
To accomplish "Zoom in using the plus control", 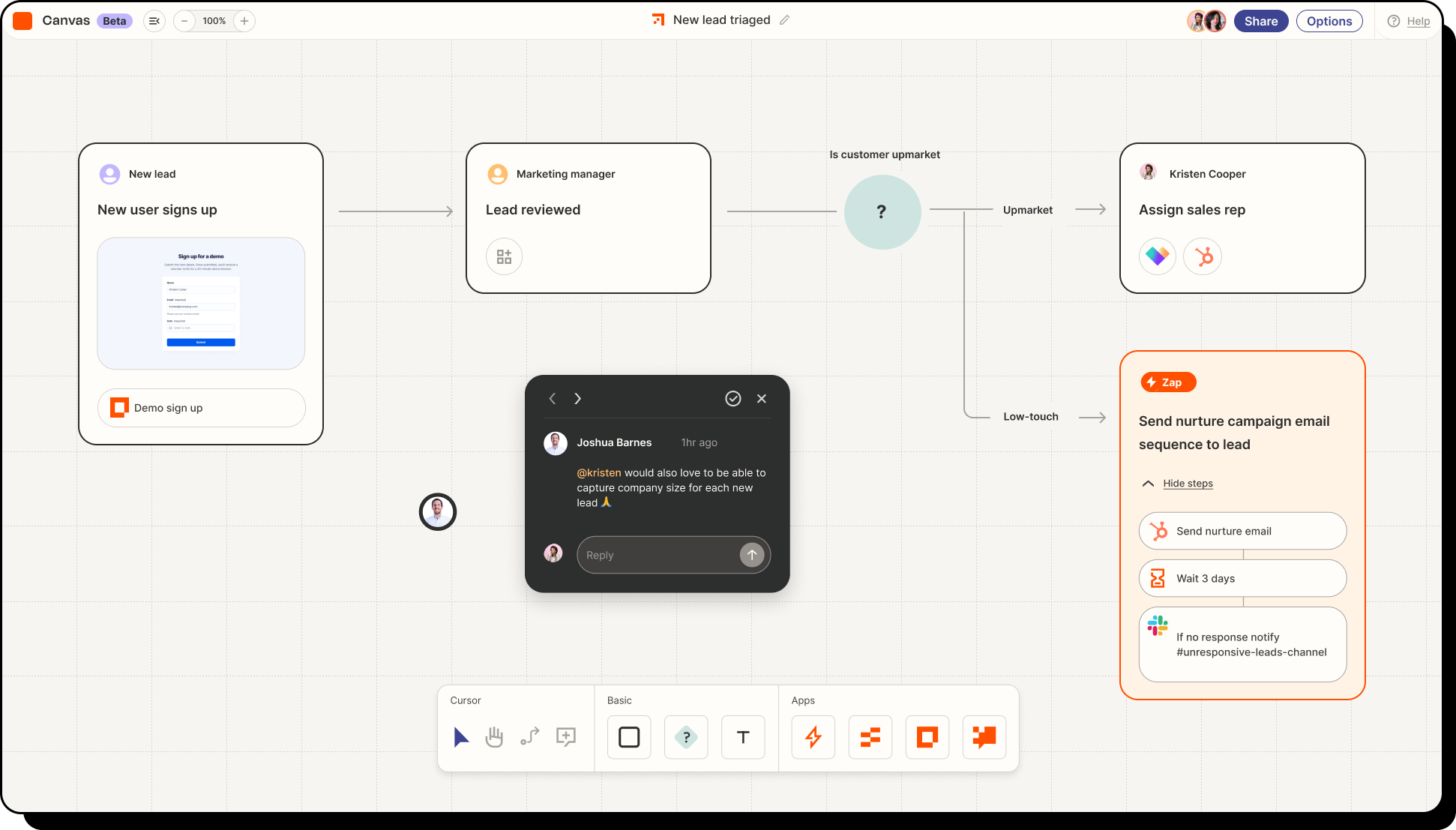I will pyautogui.click(x=244, y=20).
